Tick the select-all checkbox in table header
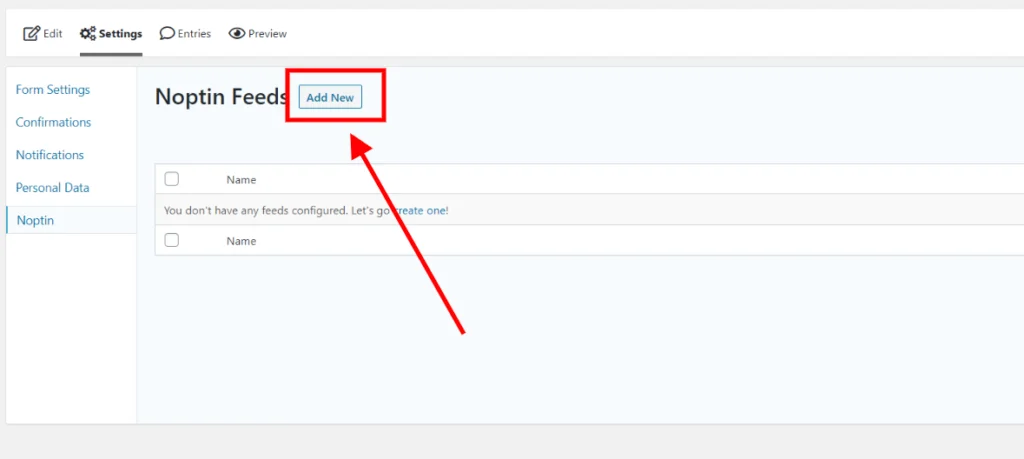The height and width of the screenshot is (459, 1024). [172, 179]
